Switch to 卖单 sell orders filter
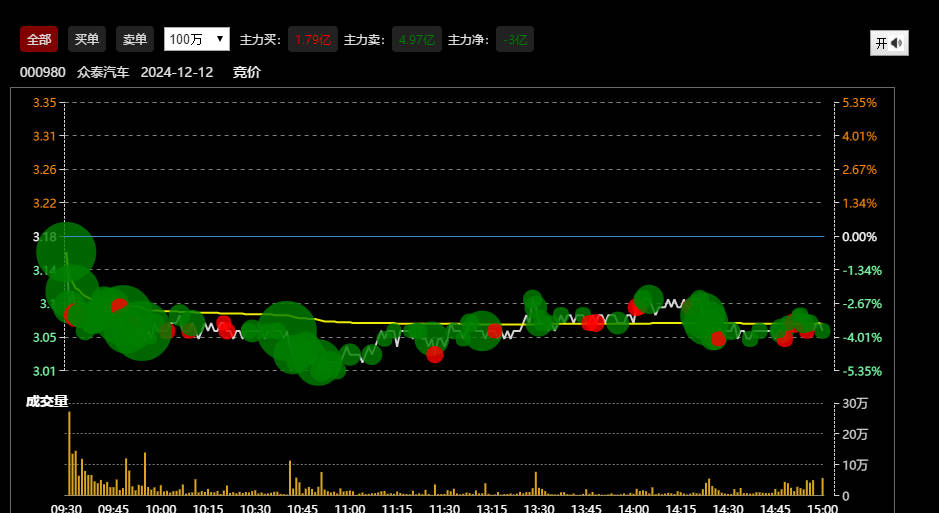 [x=135, y=39]
